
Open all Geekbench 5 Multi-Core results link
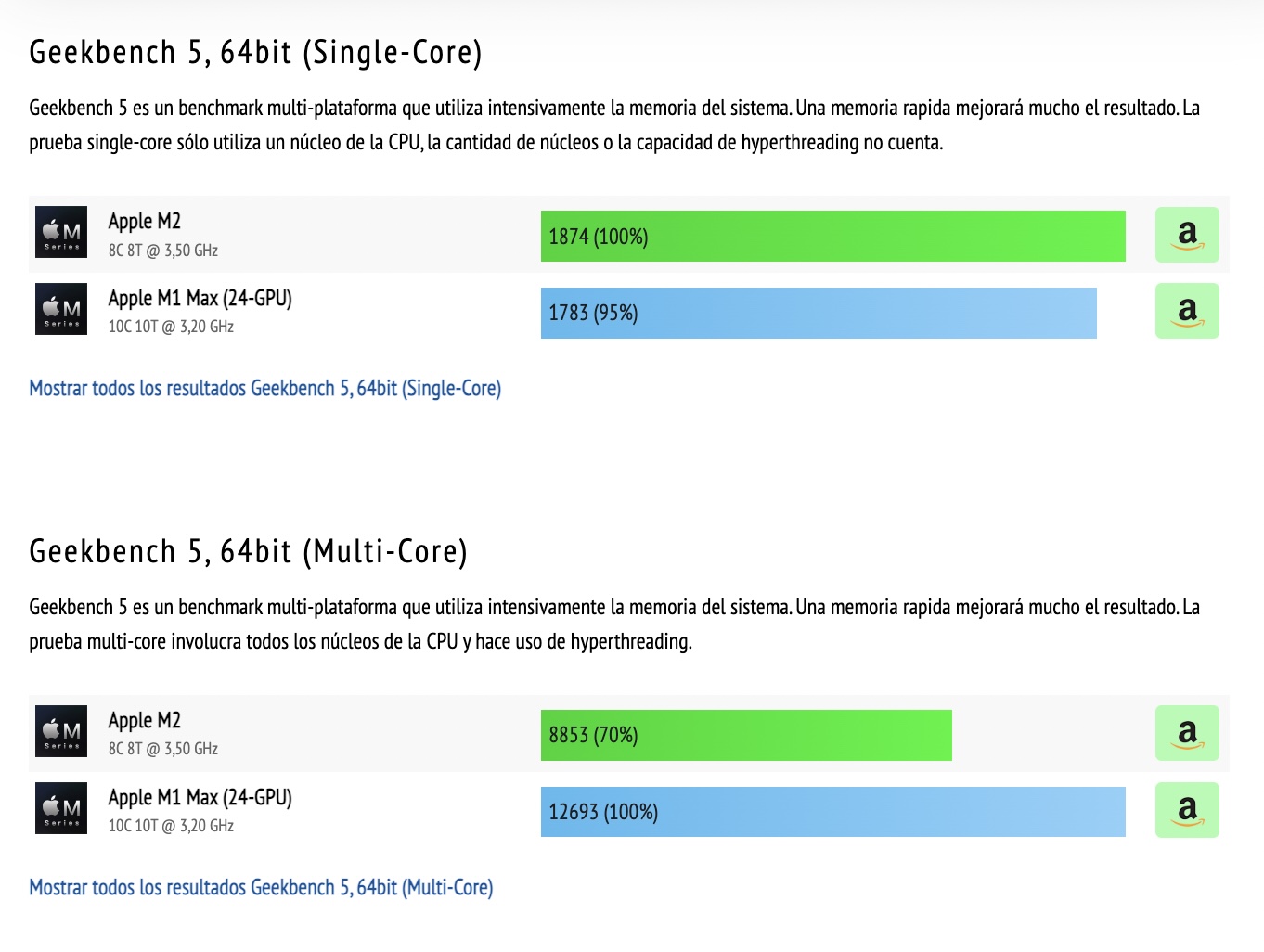pyautogui.click(x=261, y=887)
